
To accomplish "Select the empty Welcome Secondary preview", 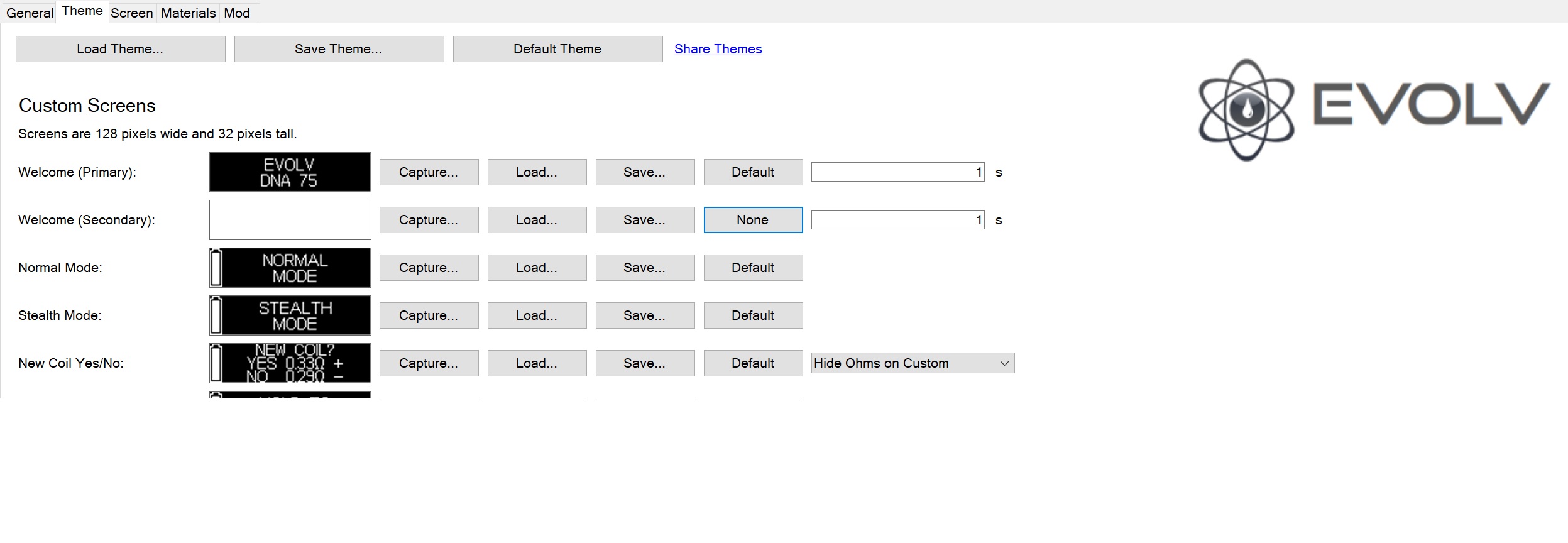I will 290,220.
